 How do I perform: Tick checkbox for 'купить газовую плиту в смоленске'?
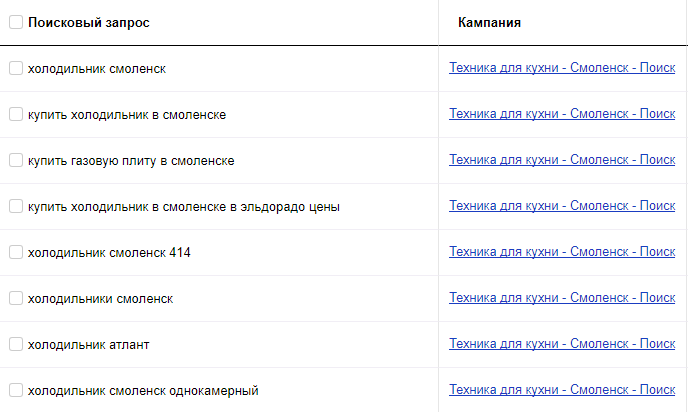(16, 160)
